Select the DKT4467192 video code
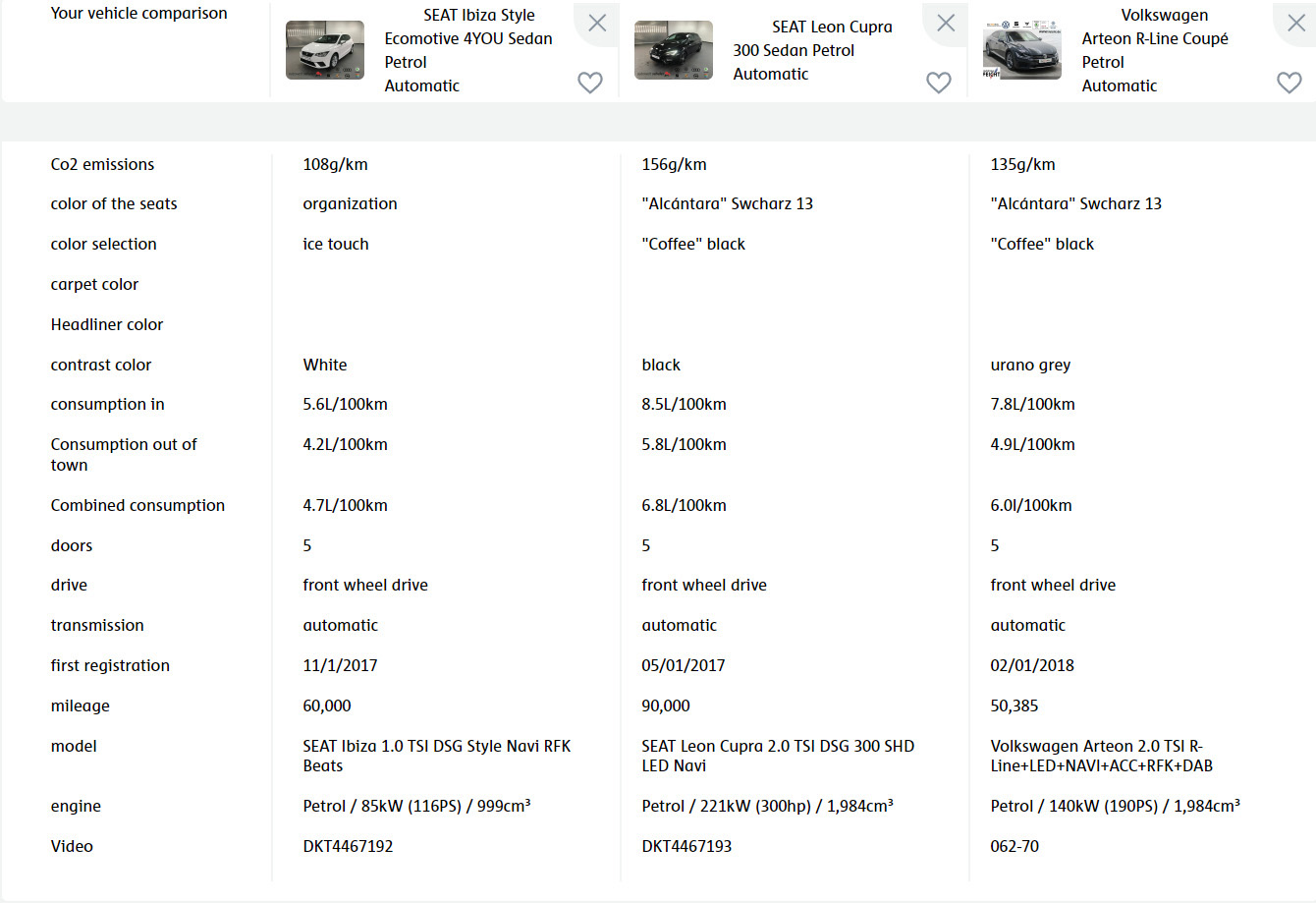Viewport: 1316px width, 903px height. coord(348,846)
